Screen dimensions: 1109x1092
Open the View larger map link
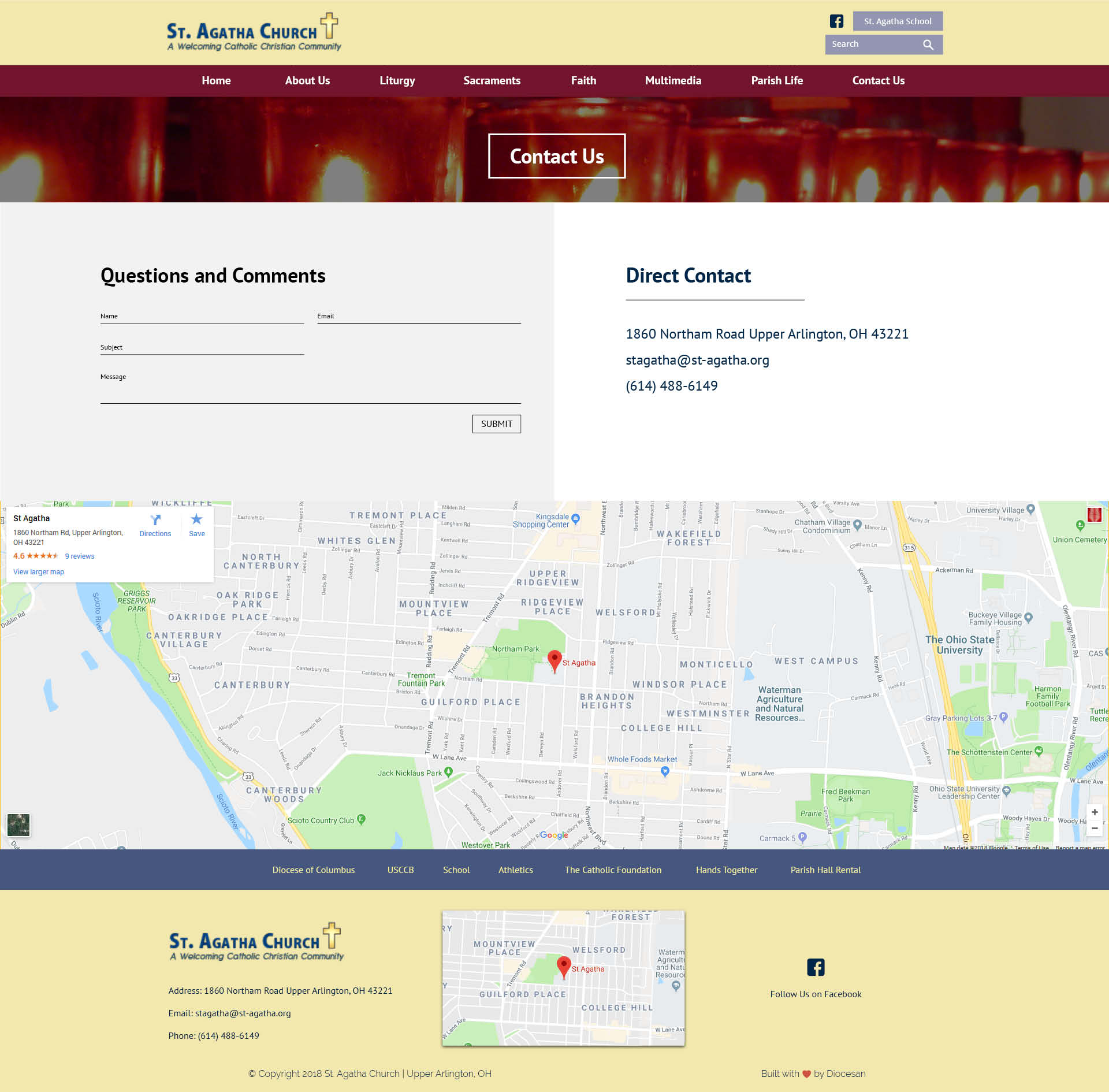pyautogui.click(x=39, y=572)
